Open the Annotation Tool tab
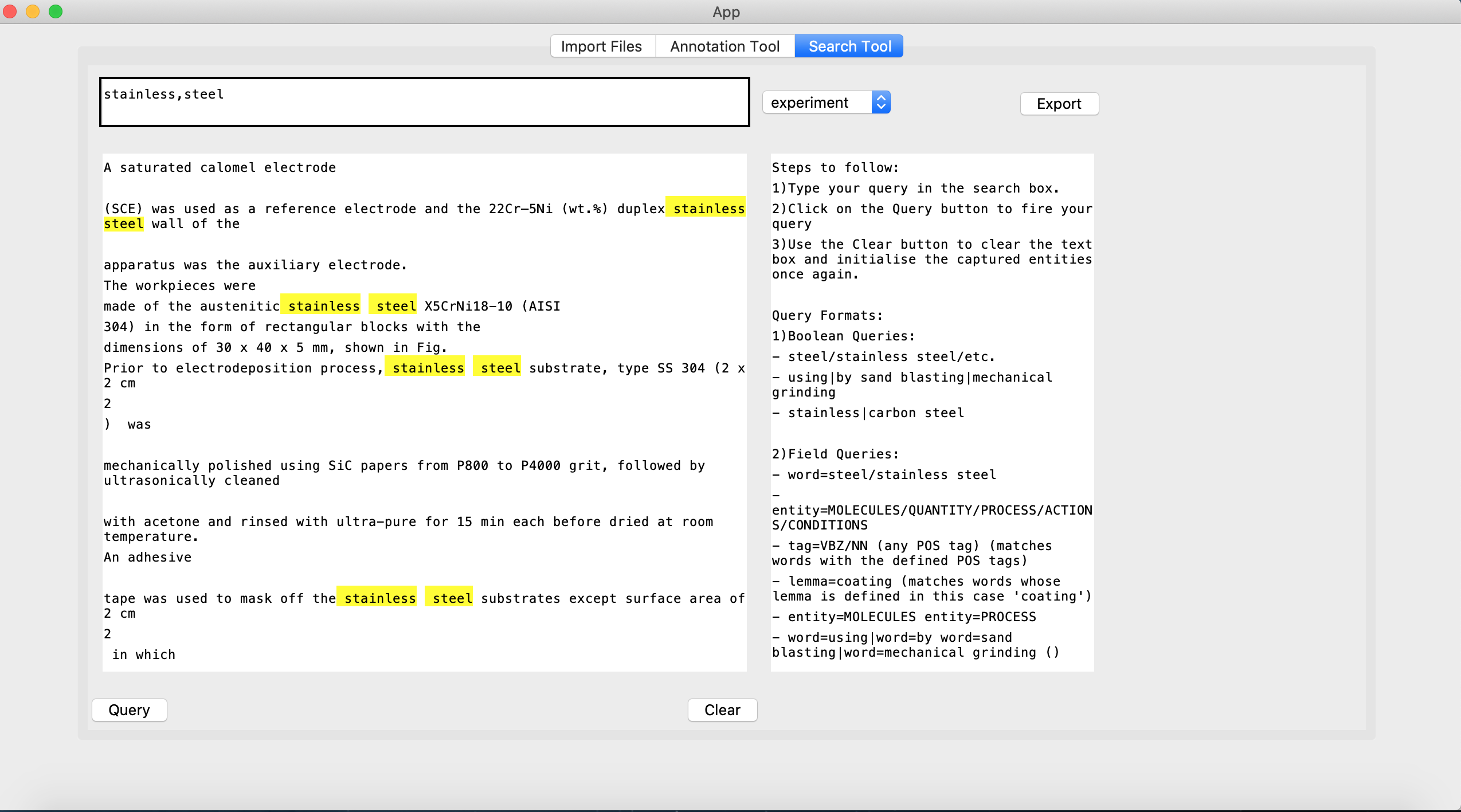 pos(724,46)
